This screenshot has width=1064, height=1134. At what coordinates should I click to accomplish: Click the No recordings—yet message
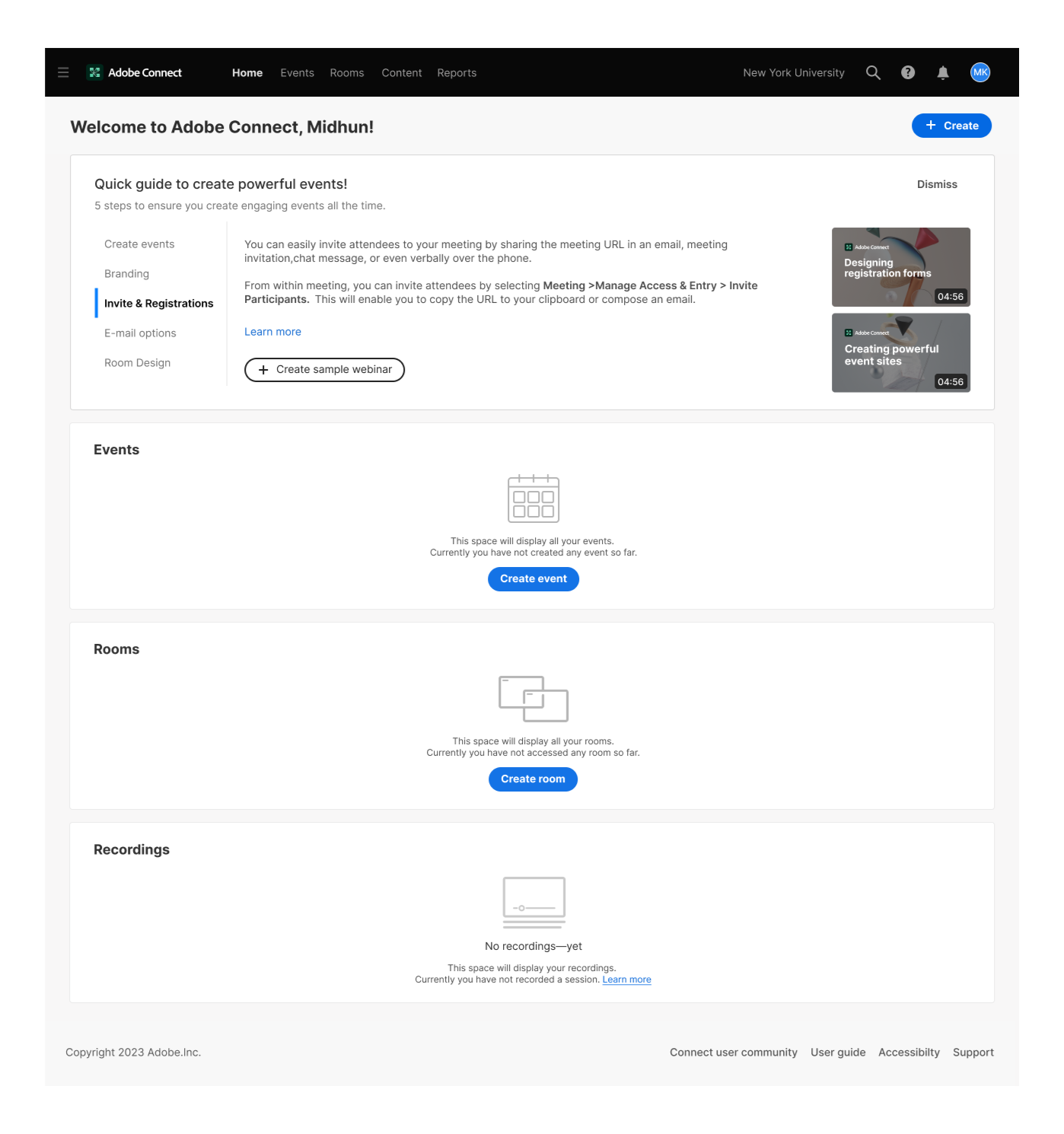pyautogui.click(x=534, y=946)
